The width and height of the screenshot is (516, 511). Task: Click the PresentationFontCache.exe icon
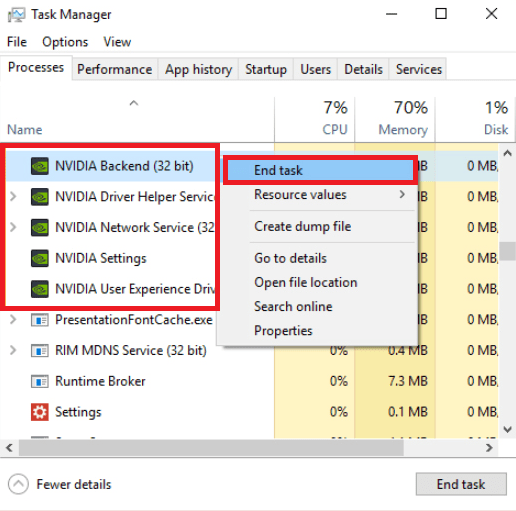coord(40,320)
